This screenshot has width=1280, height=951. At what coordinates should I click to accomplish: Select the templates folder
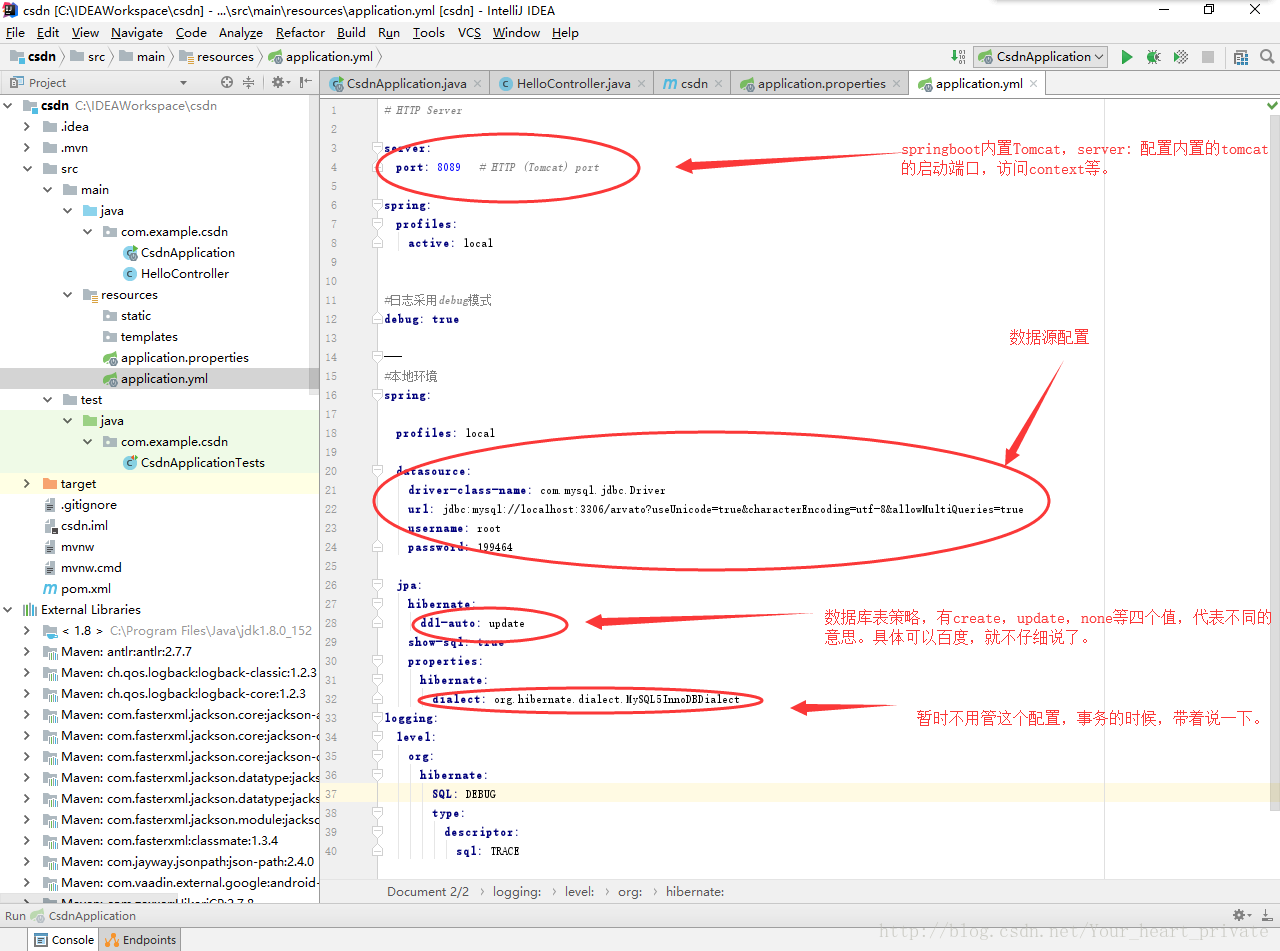(140, 336)
